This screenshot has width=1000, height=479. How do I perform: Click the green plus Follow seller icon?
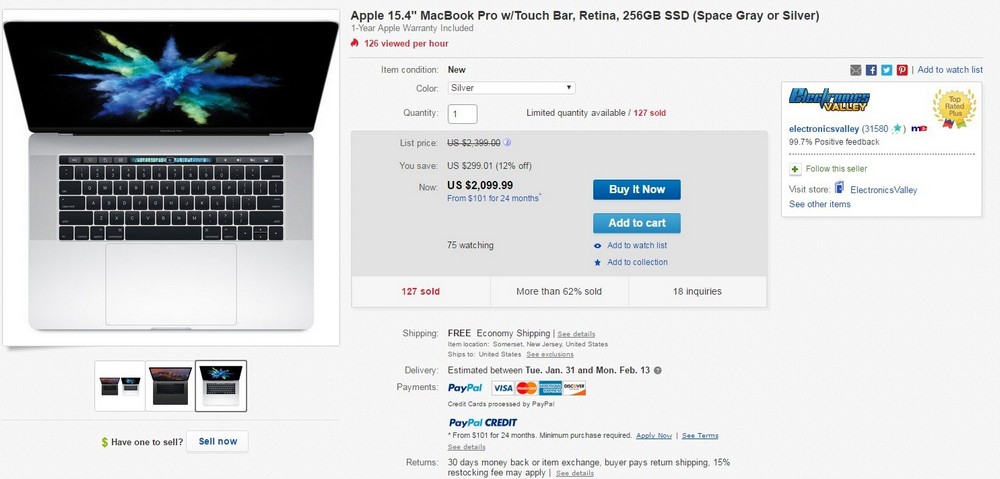795,169
